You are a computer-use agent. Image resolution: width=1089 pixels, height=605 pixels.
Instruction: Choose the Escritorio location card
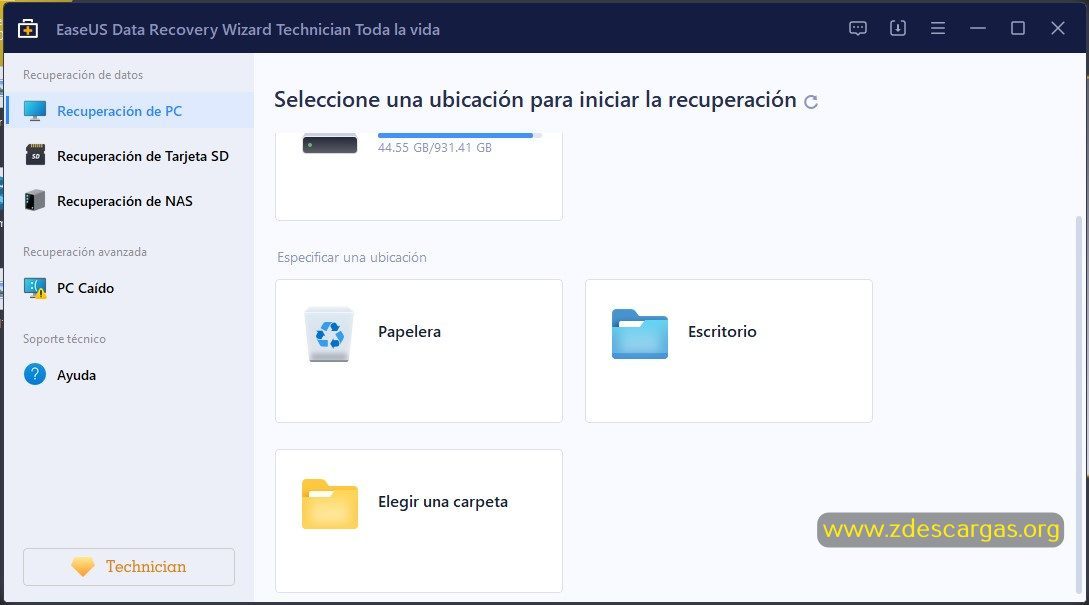pyautogui.click(x=729, y=351)
